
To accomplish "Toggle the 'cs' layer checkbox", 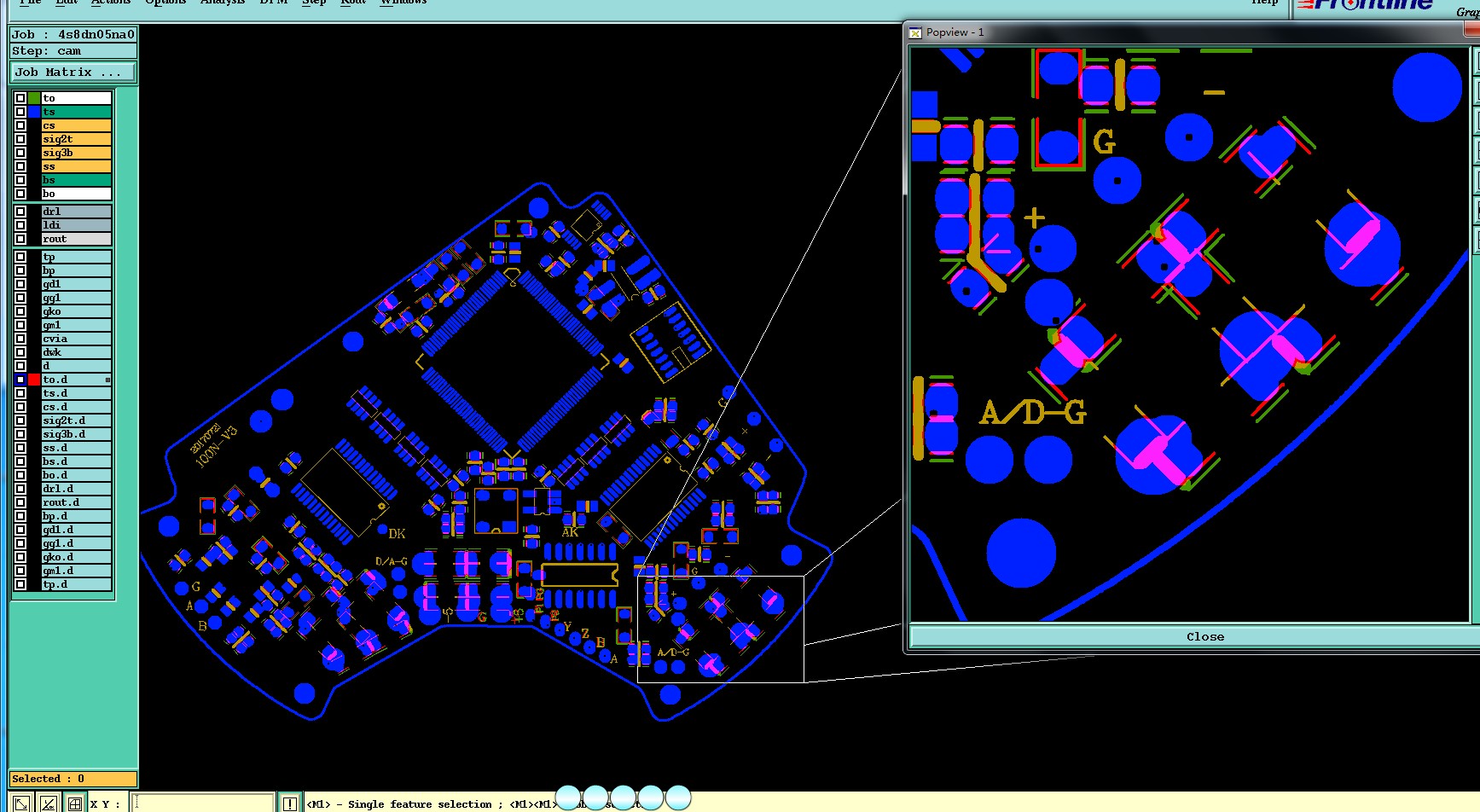I will (x=20, y=125).
